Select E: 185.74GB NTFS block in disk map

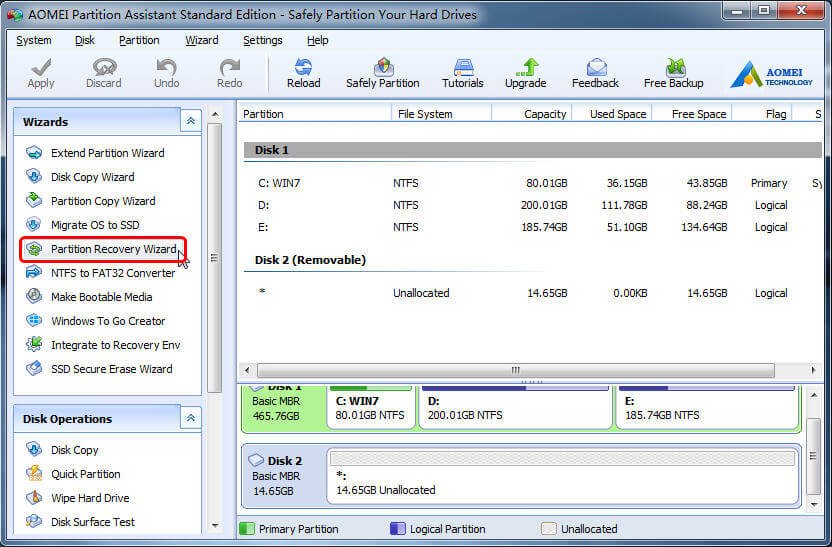708,407
